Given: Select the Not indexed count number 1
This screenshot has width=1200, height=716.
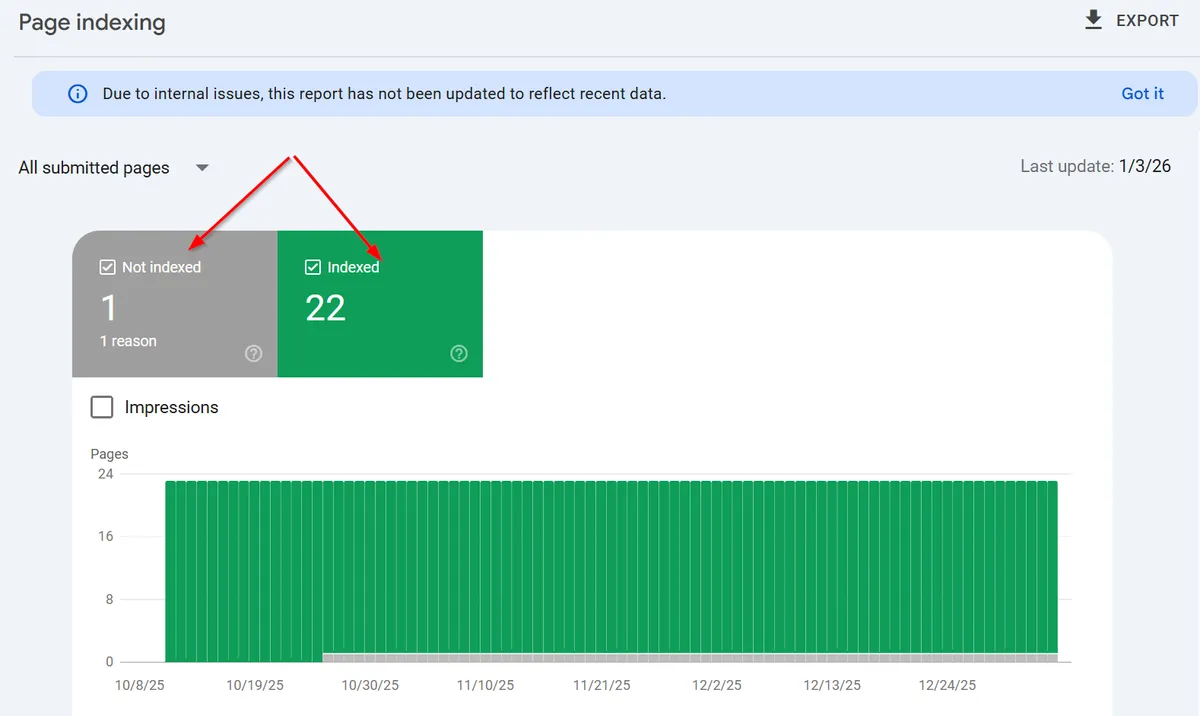Looking at the screenshot, I should 108,308.
